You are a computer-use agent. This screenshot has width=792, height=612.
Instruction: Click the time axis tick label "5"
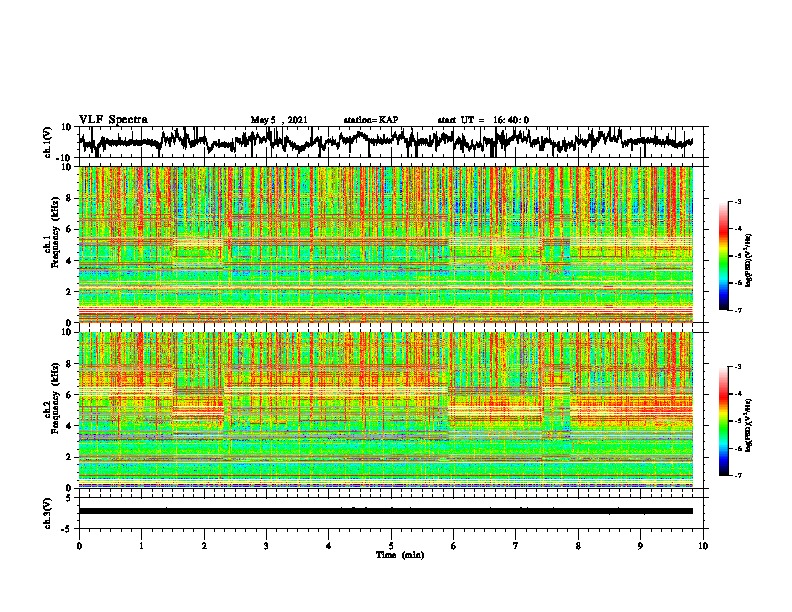coord(391,546)
